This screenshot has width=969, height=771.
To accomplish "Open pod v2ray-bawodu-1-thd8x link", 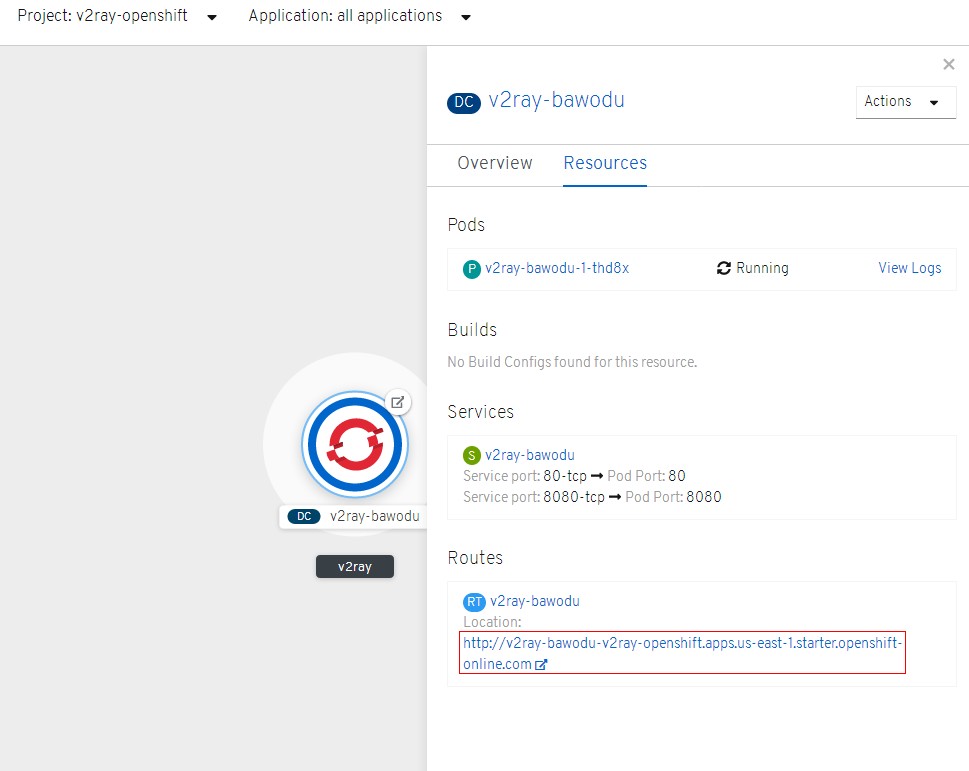I will tap(557, 268).
